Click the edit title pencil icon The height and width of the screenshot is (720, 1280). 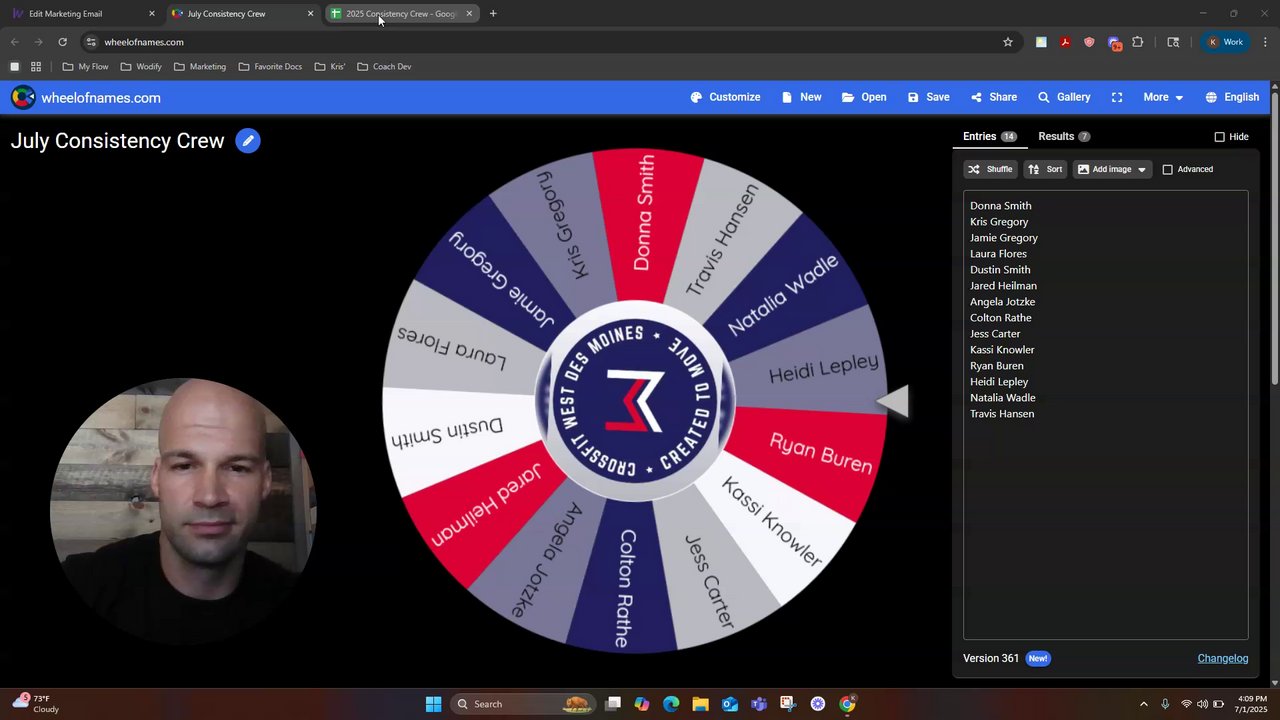click(248, 141)
